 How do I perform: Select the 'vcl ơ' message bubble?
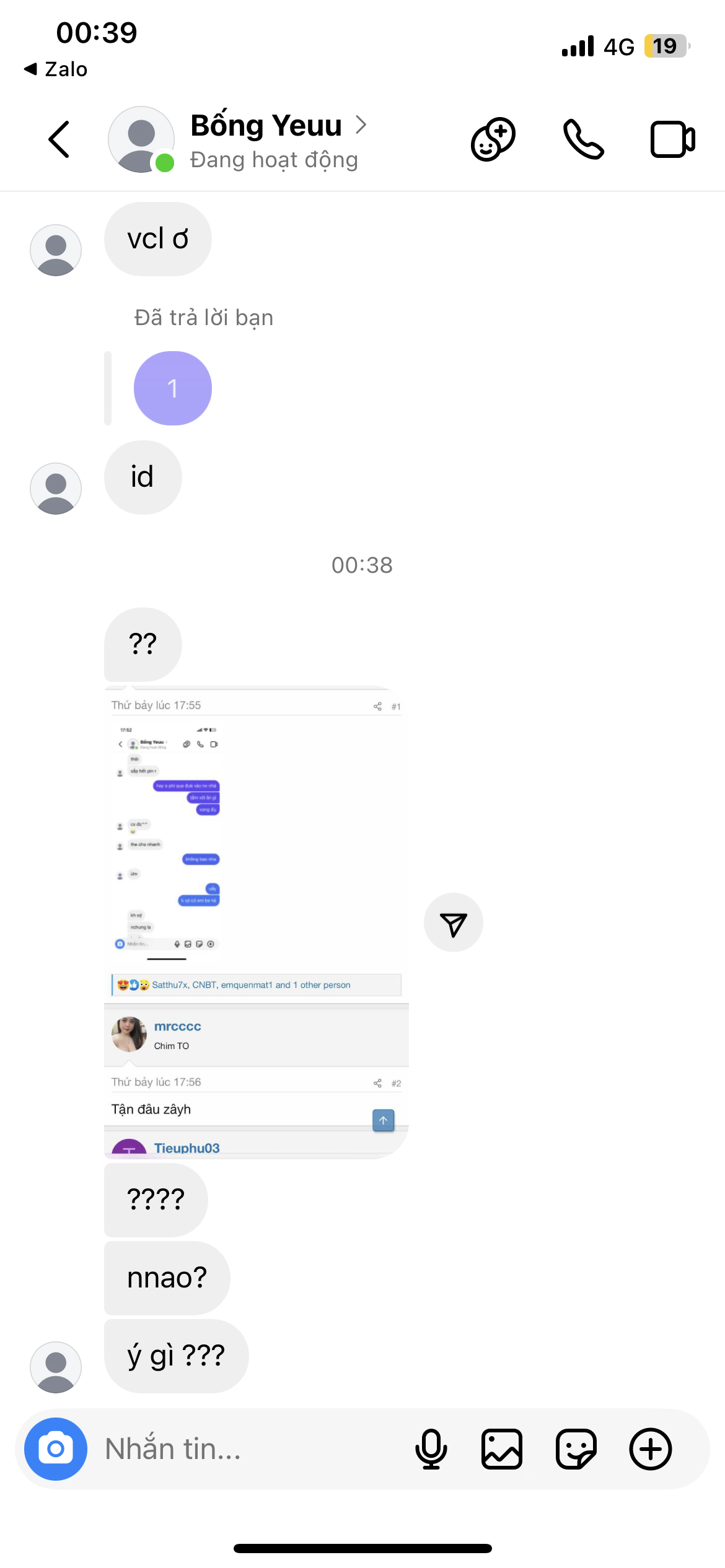158,239
